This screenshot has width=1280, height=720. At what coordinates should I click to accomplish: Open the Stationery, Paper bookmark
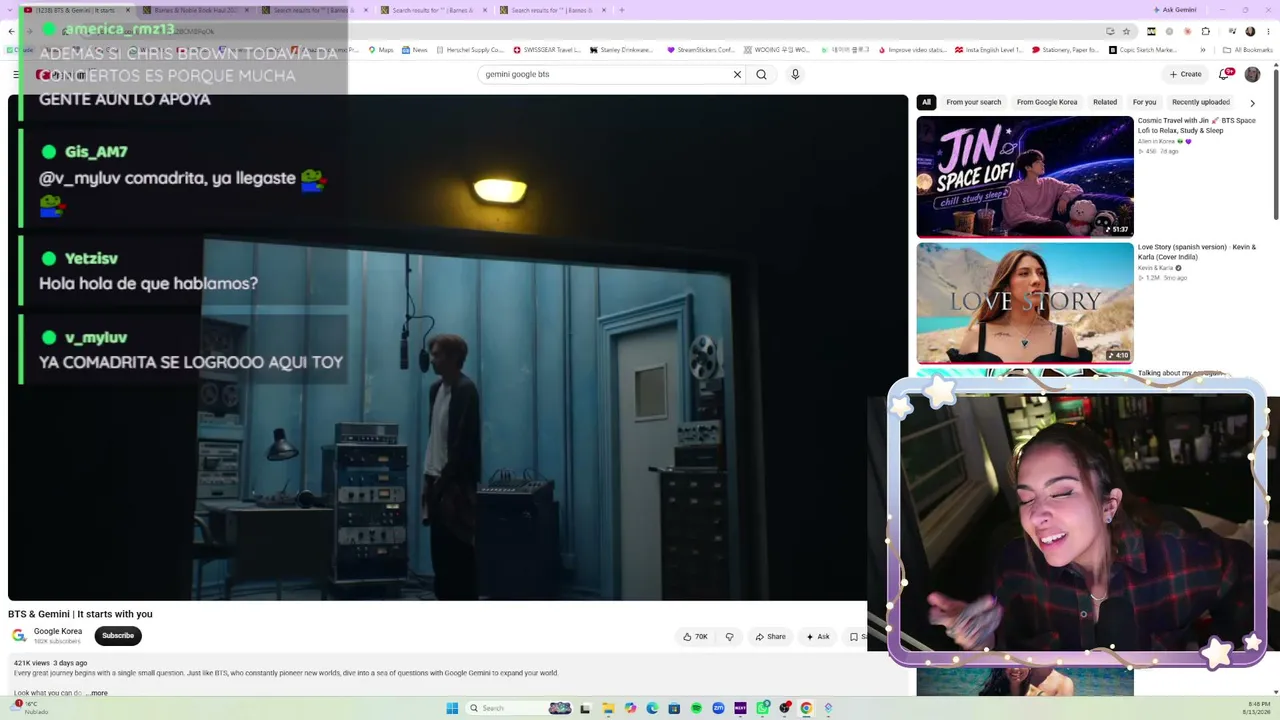[1065, 50]
